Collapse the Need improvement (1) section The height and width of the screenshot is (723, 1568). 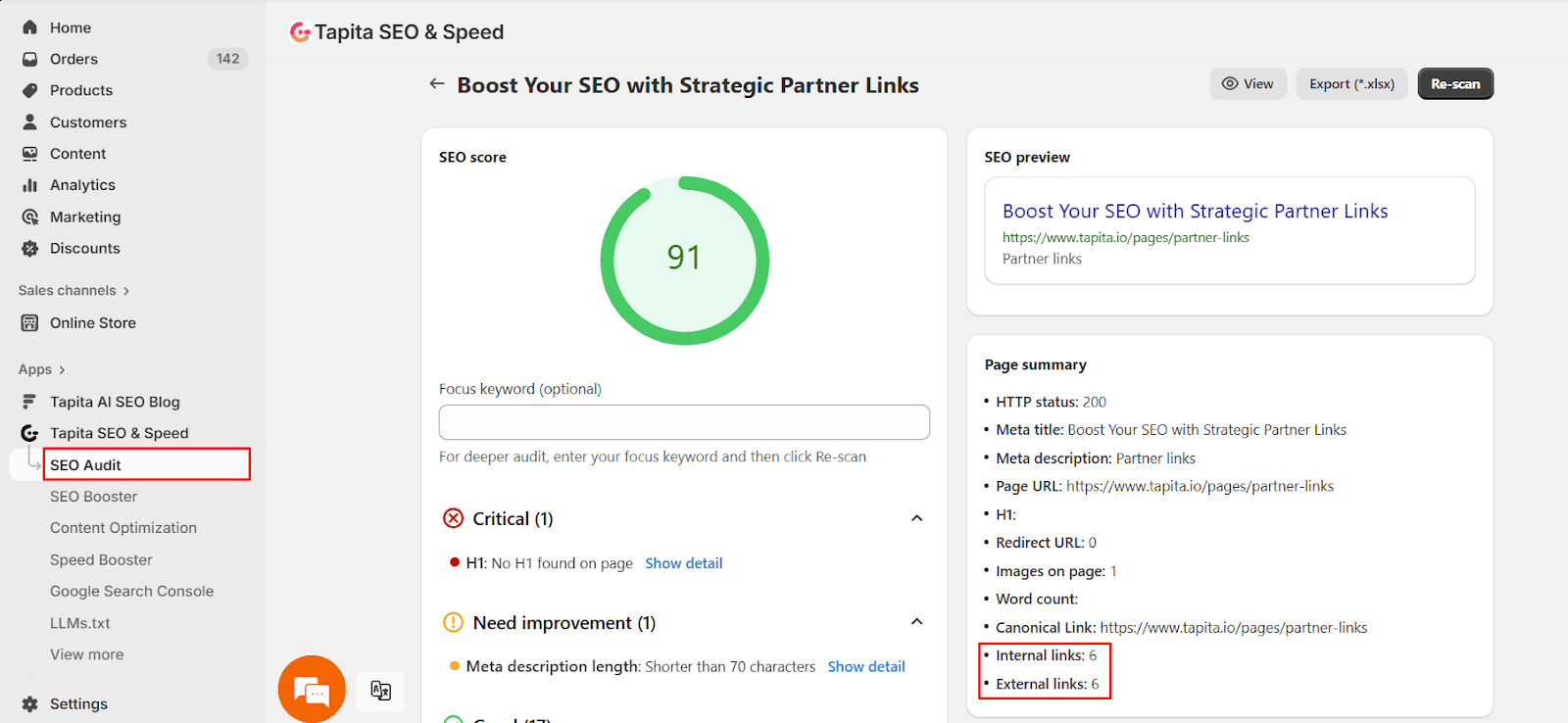pyautogui.click(x=917, y=622)
